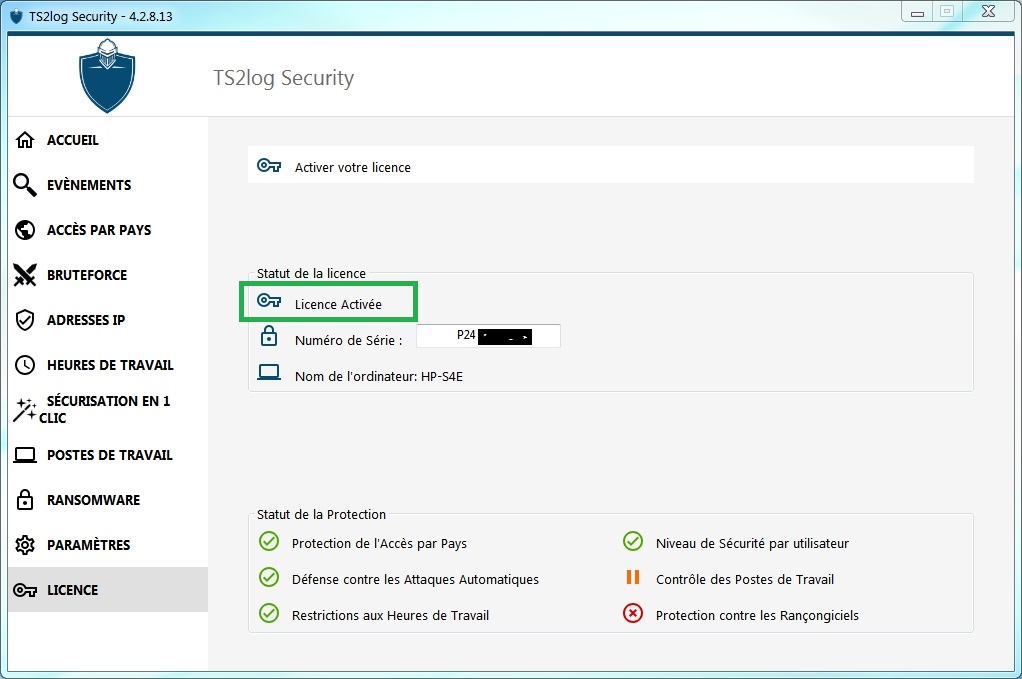Click the key icon next to Licence Activée
This screenshot has width=1022, height=679.
[269, 300]
